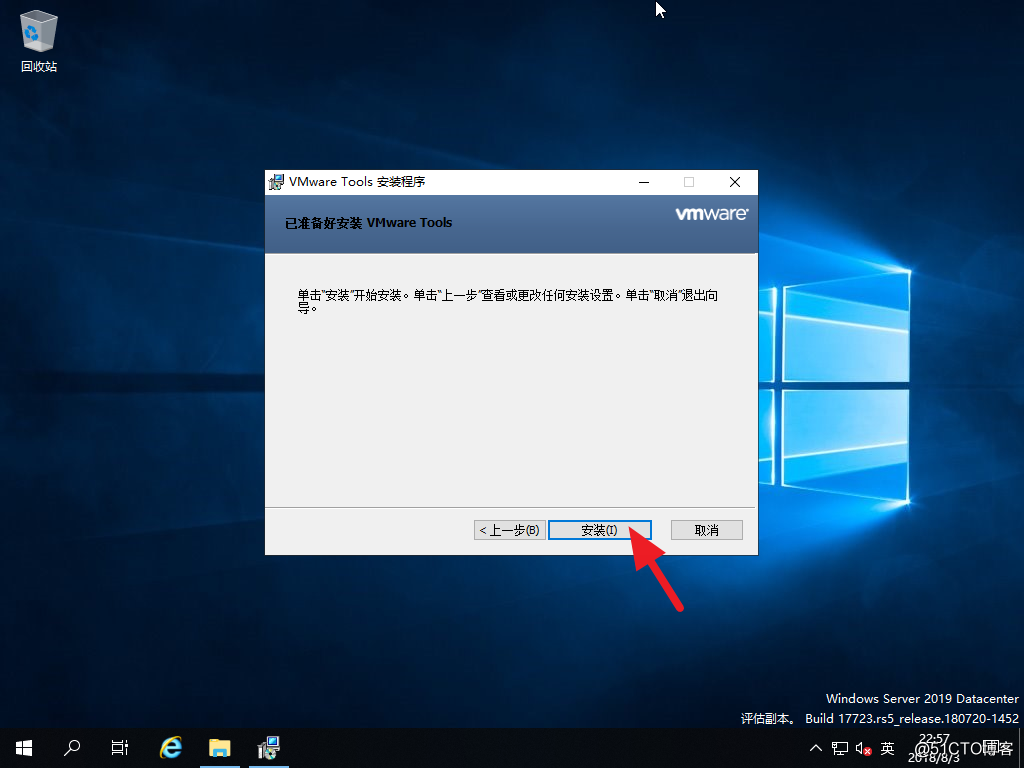The height and width of the screenshot is (768, 1024).
Task: Open Task View on the taskbar
Action: 120,748
